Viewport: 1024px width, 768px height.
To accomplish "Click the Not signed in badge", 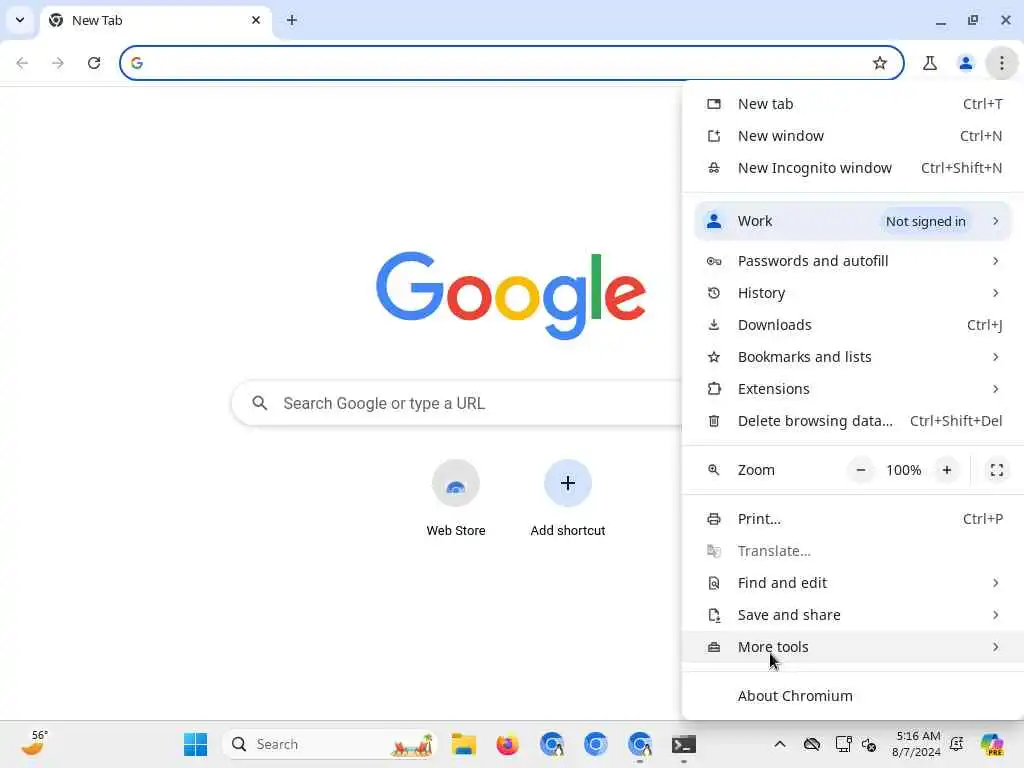I will tap(925, 221).
